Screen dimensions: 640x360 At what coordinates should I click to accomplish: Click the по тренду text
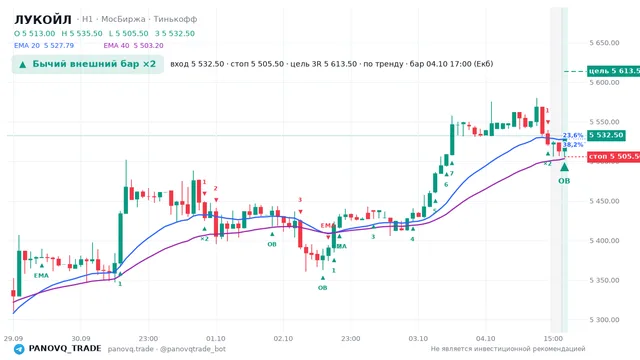[383, 64]
